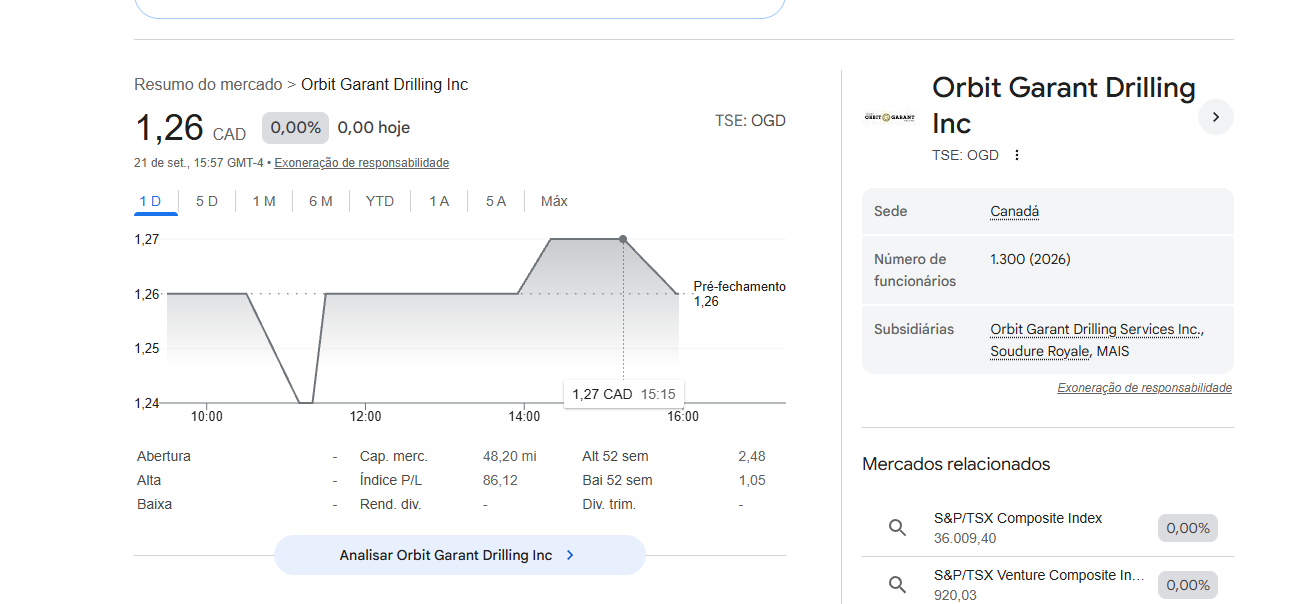The width and height of the screenshot is (1316, 604).
Task: Open the Soudure Royale subsidiary link
Action: pyautogui.click(x=1039, y=352)
